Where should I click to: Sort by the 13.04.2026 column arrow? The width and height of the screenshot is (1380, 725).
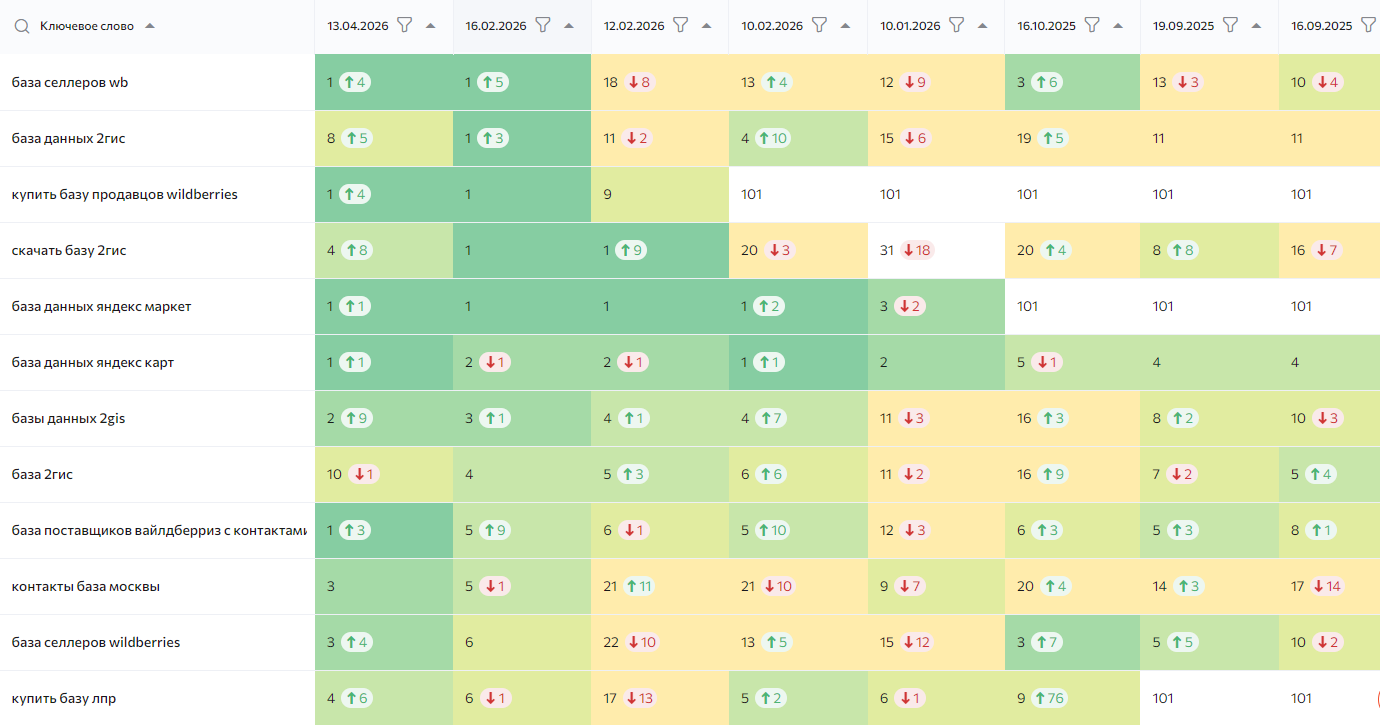tap(431, 26)
